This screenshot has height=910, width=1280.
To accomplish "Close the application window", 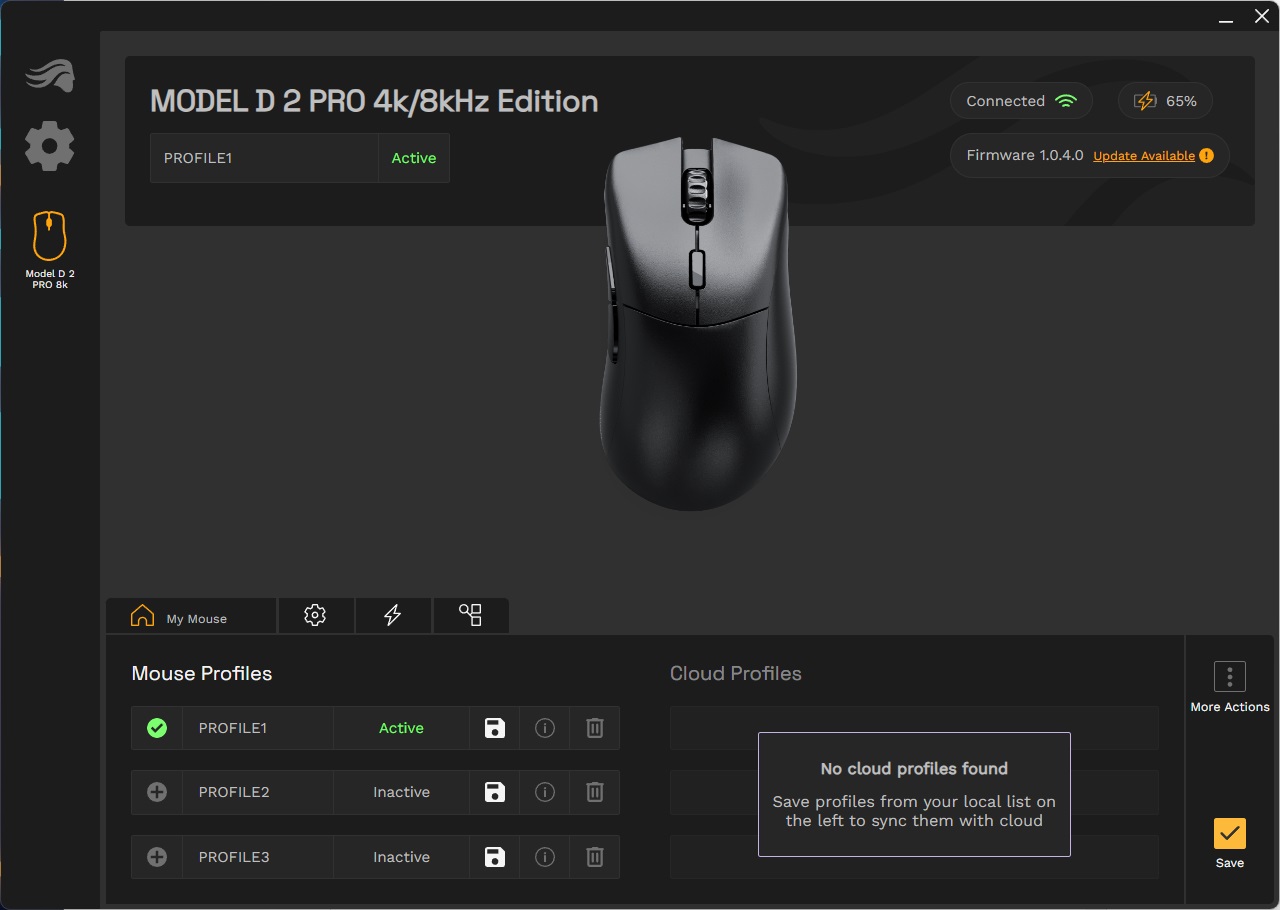I will (1262, 17).
